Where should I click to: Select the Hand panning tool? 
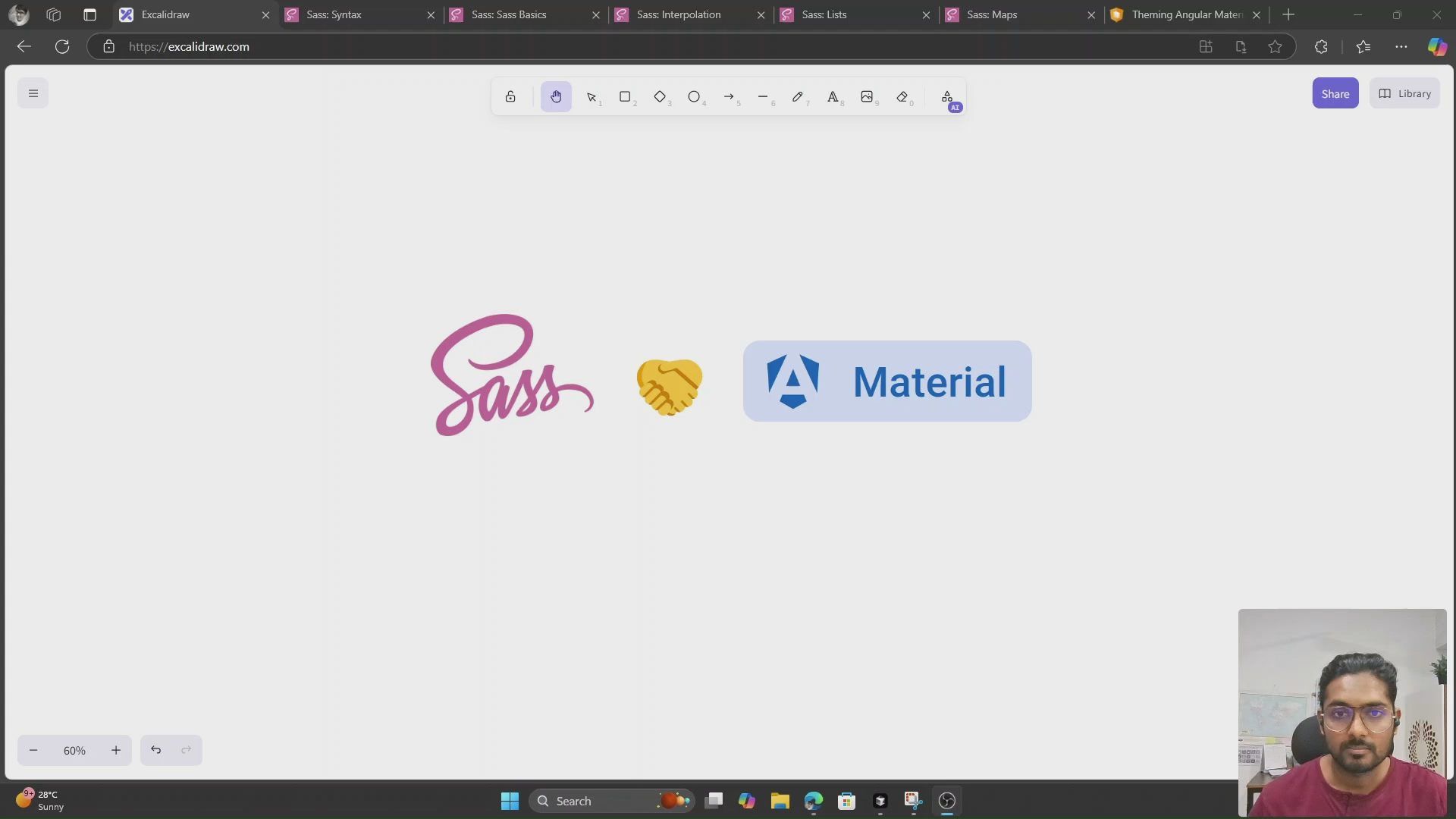point(556,96)
